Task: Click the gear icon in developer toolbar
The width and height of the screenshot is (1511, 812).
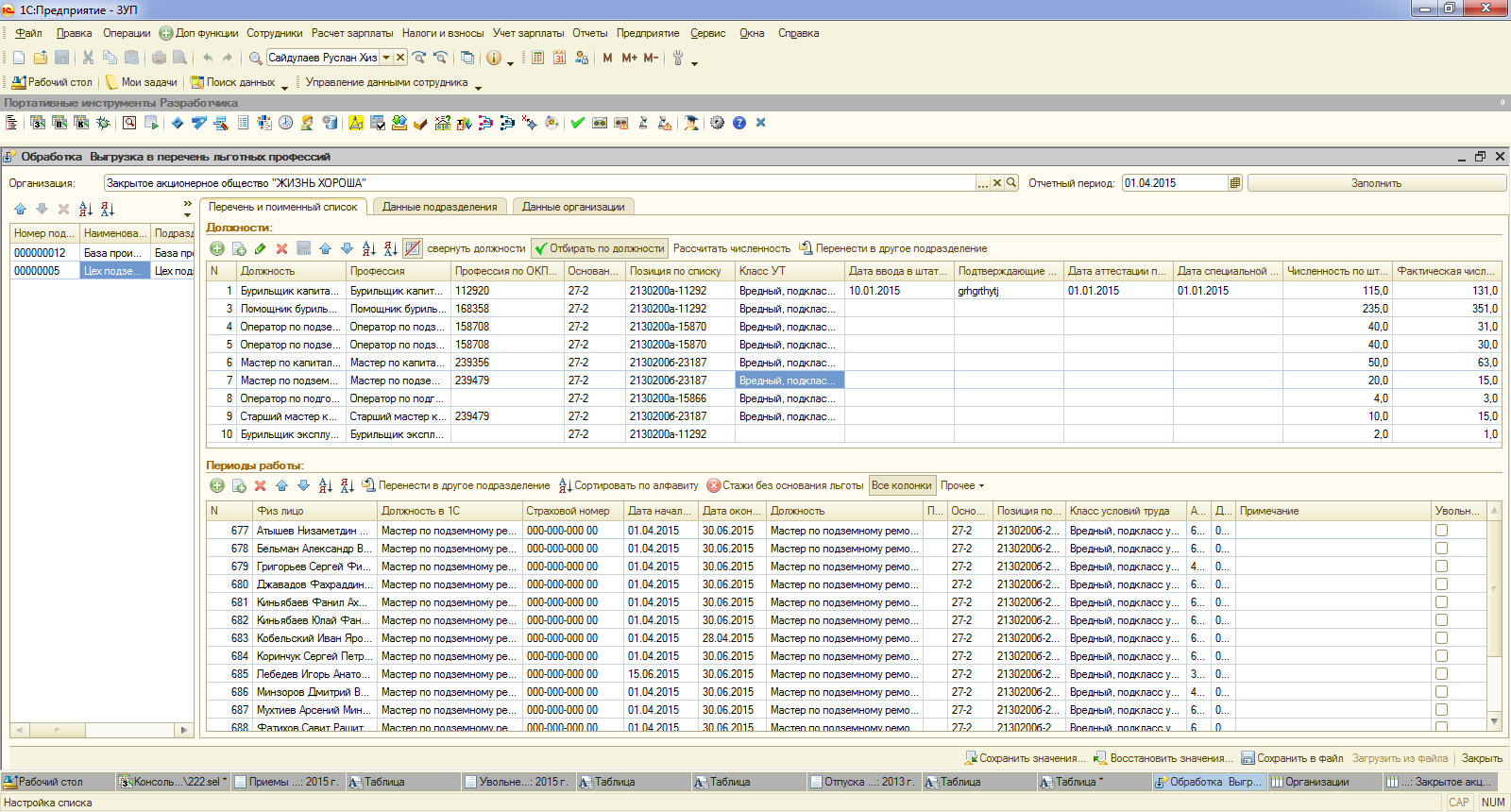Action: [717, 123]
